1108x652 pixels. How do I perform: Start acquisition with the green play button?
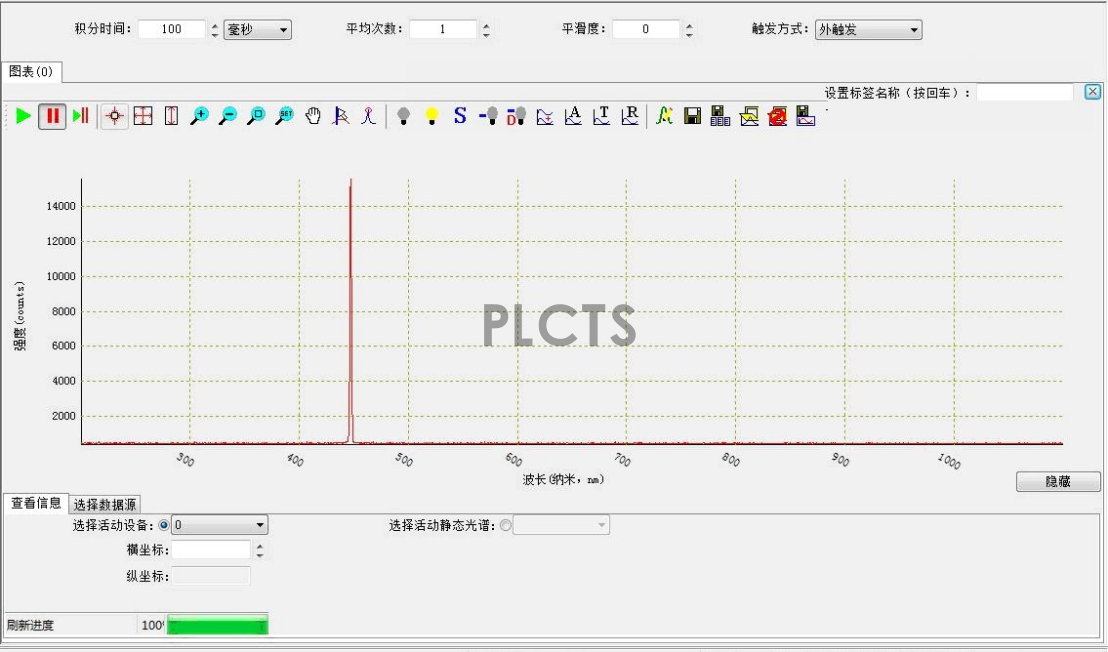pyautogui.click(x=23, y=116)
